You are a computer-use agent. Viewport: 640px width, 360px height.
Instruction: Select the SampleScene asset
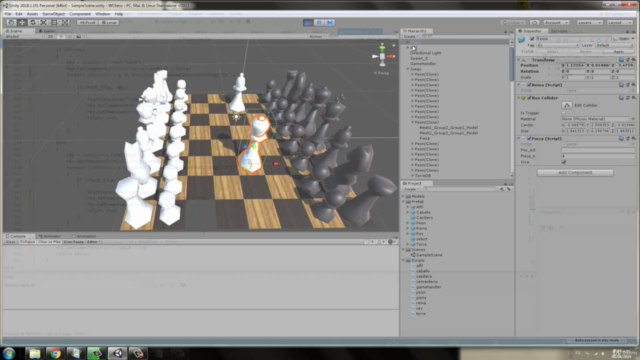(429, 255)
